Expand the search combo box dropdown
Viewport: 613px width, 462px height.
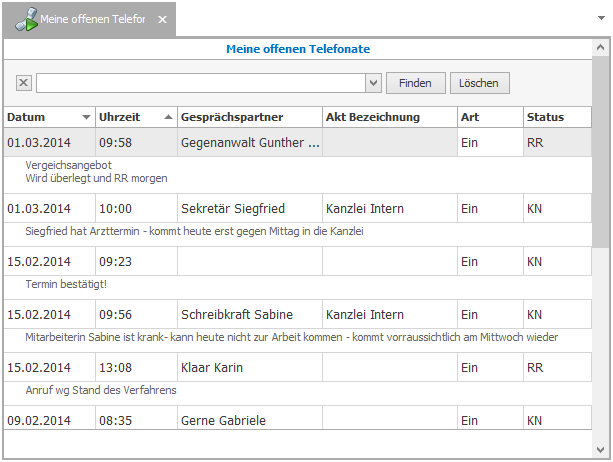click(373, 83)
